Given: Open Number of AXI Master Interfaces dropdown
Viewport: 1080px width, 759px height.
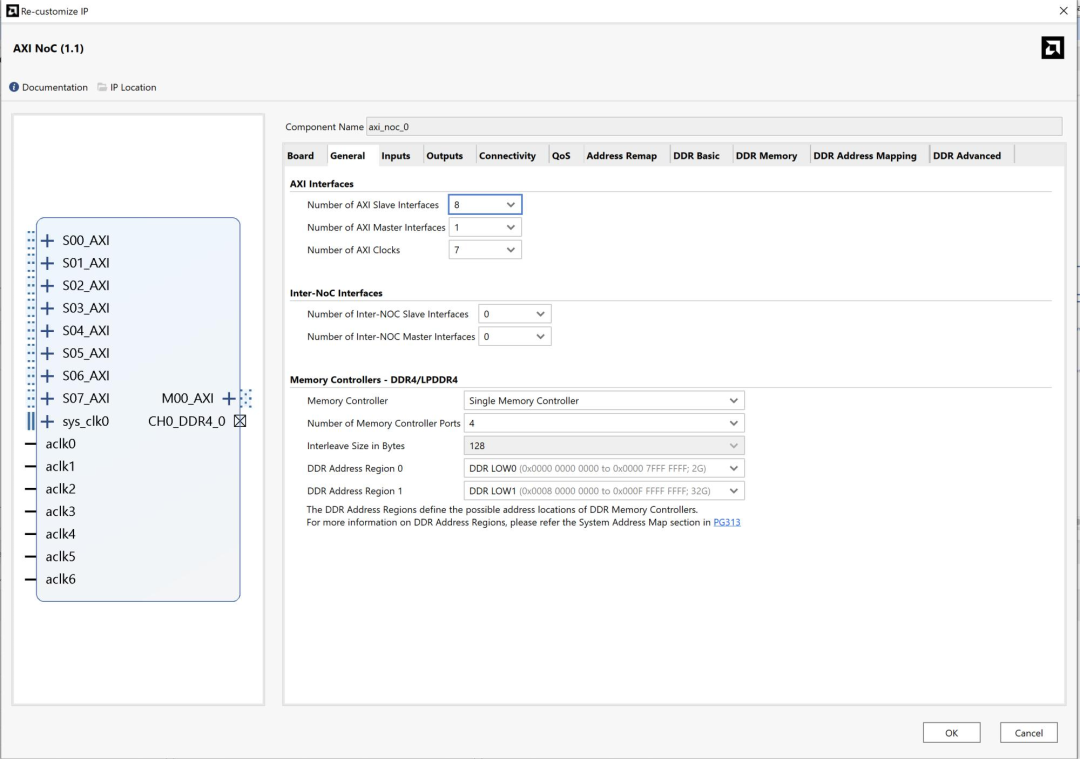Looking at the screenshot, I should [x=485, y=228].
